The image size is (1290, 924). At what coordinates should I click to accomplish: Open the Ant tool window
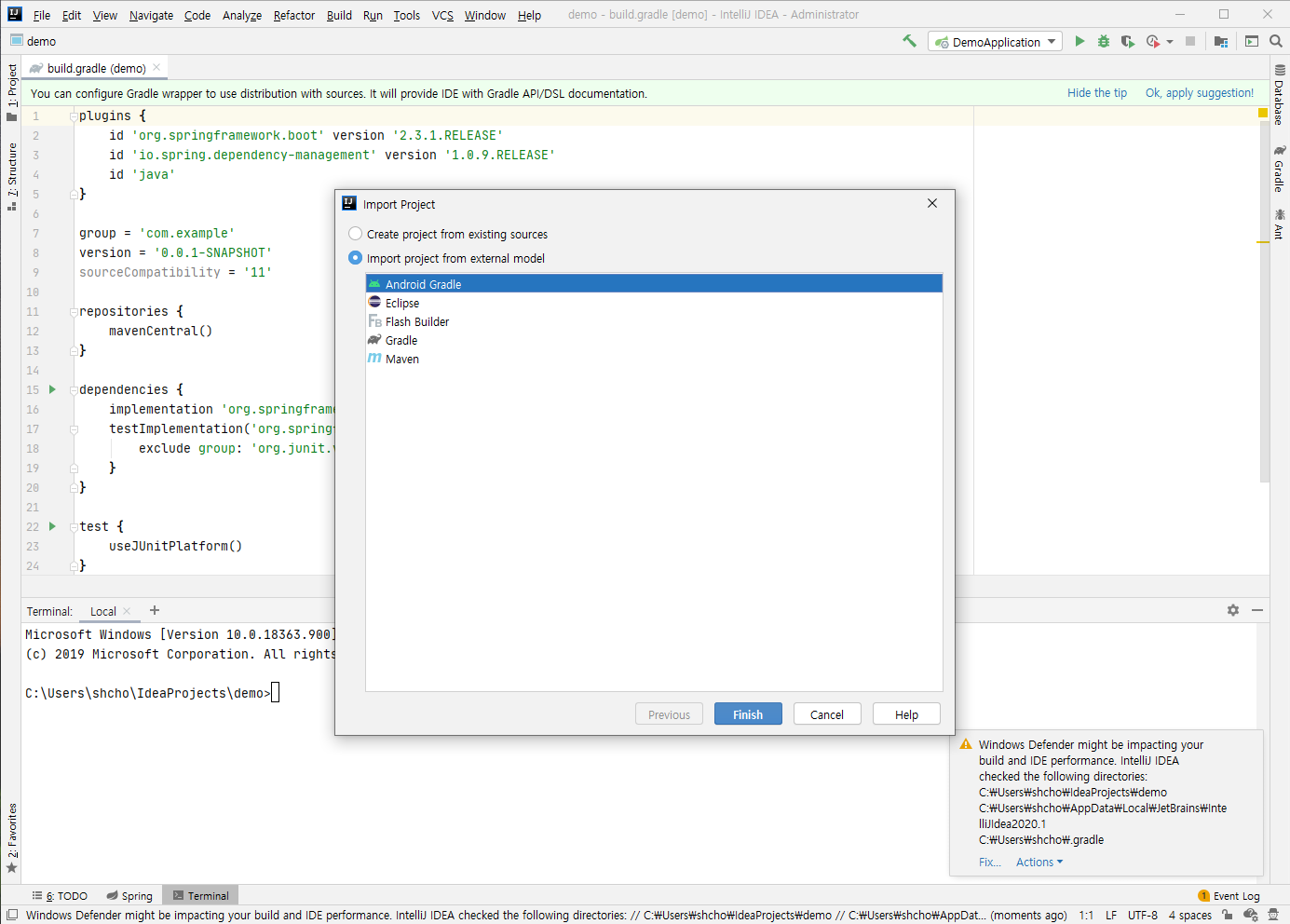(1280, 224)
